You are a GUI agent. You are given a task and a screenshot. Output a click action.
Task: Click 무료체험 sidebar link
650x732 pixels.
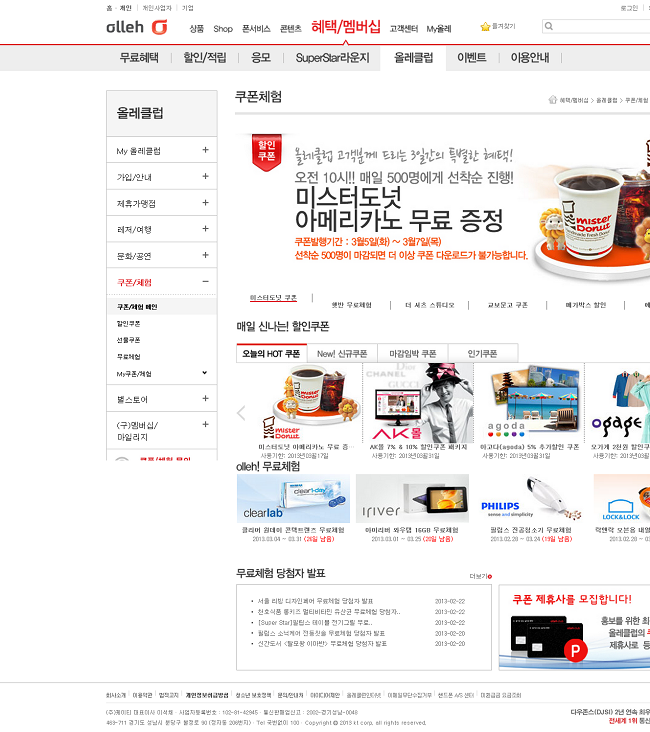pyautogui.click(x=128, y=357)
